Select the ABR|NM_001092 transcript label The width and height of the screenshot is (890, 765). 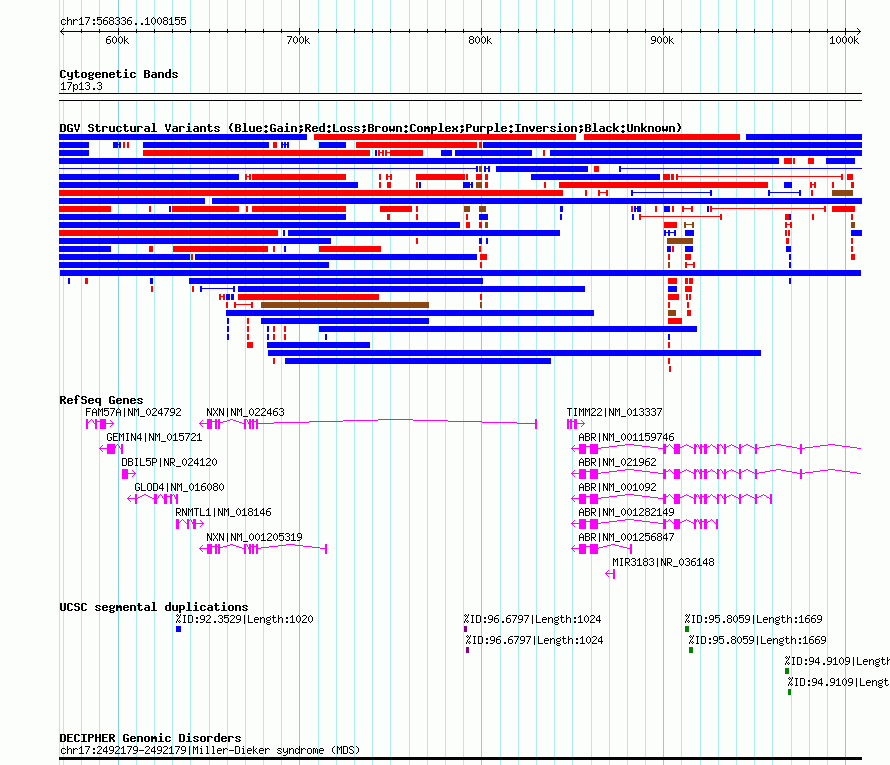pos(617,487)
